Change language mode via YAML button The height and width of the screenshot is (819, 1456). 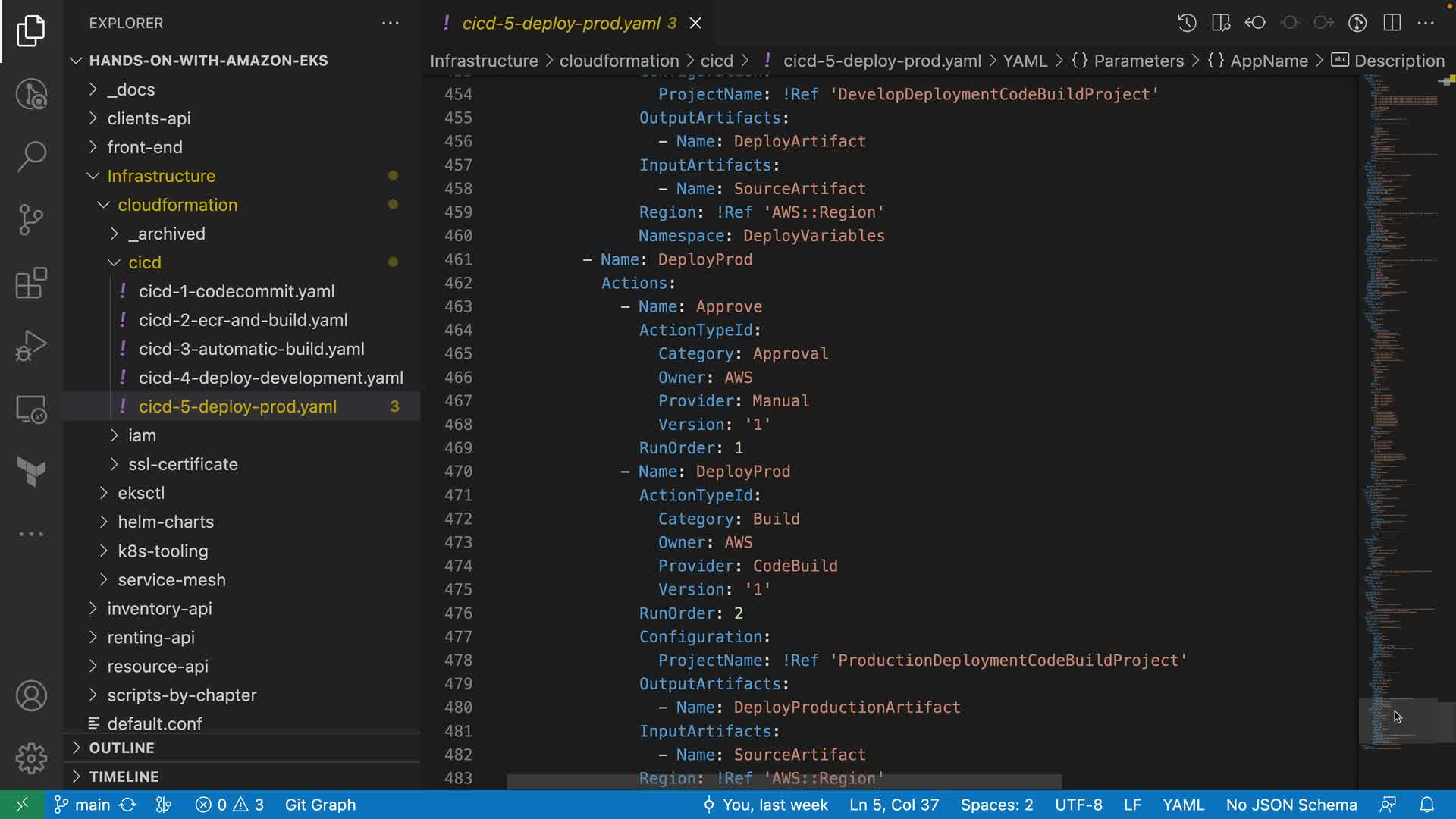[x=1182, y=805]
